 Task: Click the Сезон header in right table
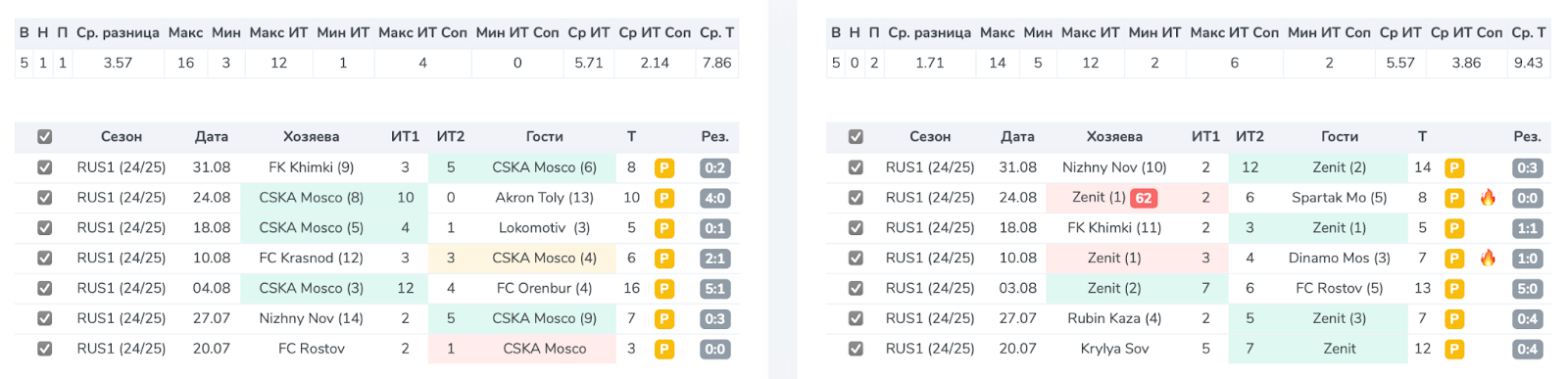[x=930, y=137]
